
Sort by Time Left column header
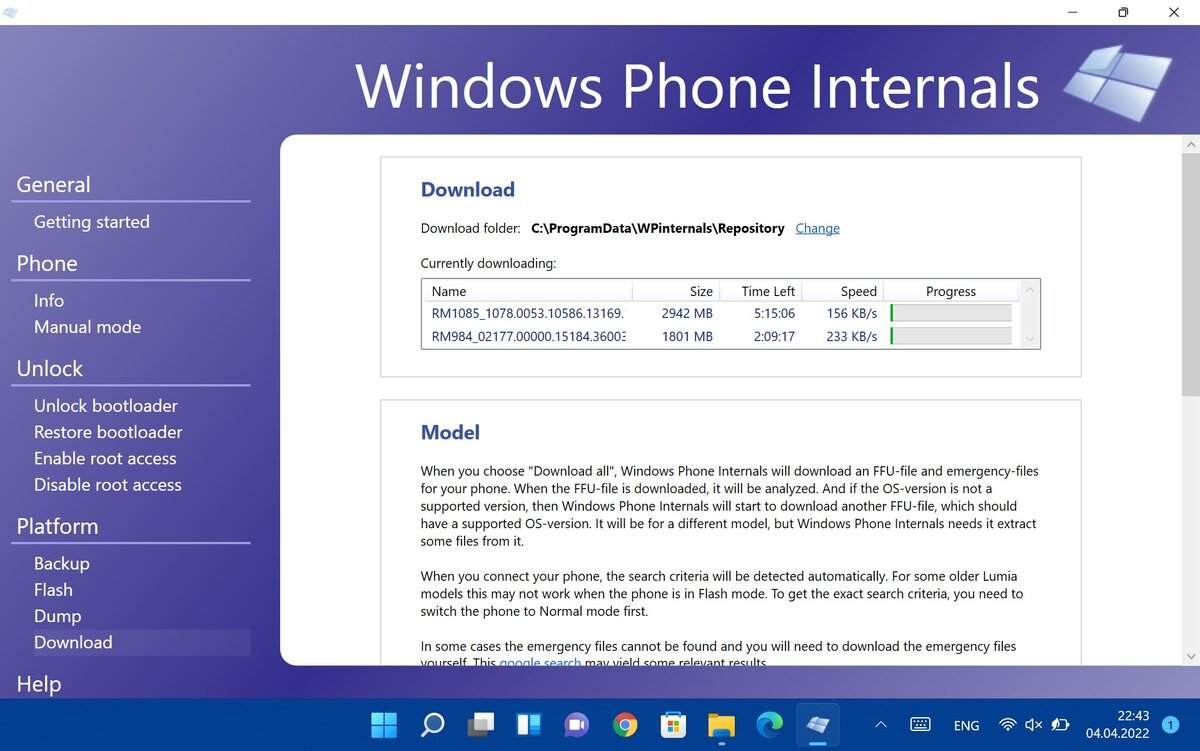coord(760,291)
